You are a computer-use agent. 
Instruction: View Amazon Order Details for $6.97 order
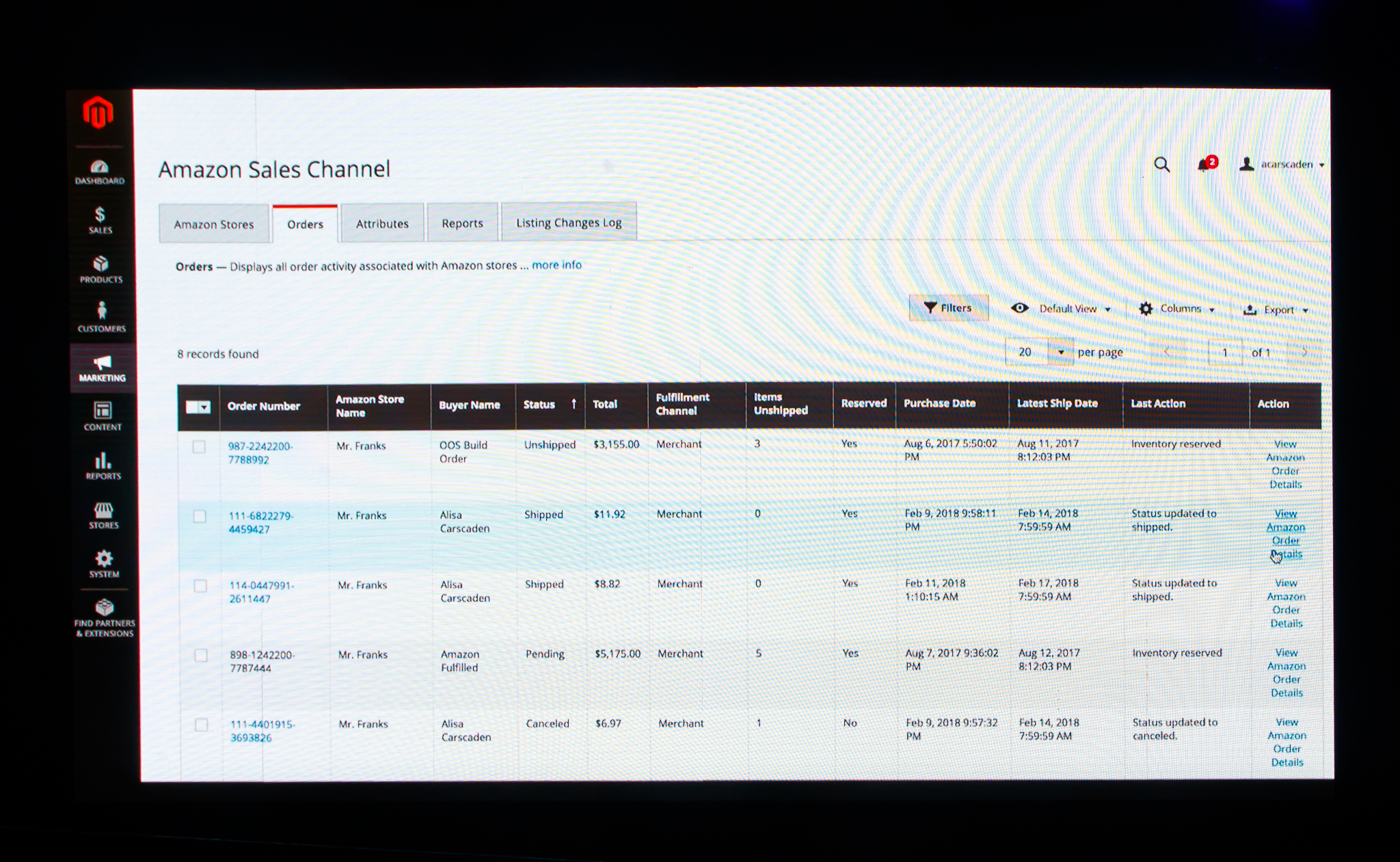1287,742
